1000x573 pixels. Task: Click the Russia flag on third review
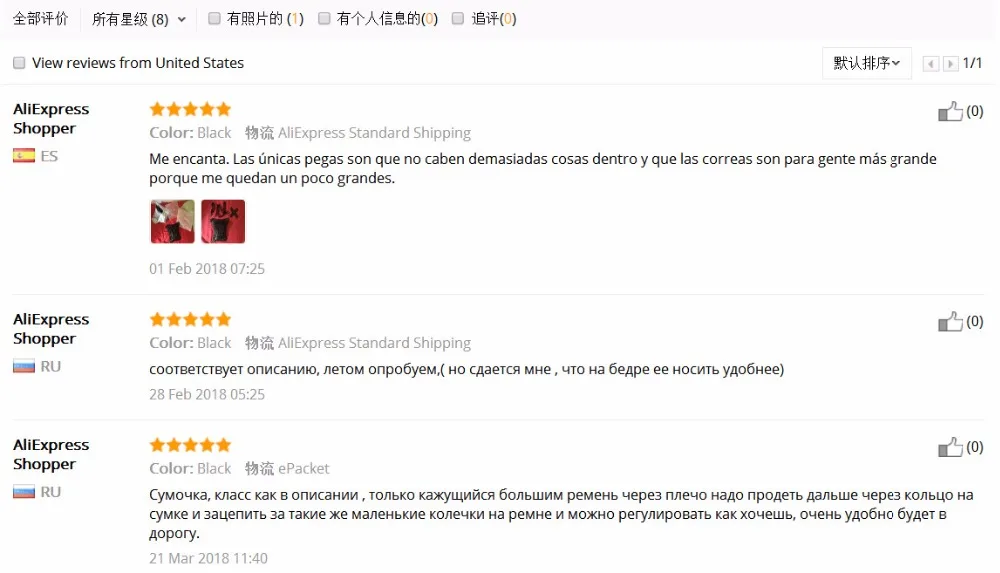tap(24, 492)
